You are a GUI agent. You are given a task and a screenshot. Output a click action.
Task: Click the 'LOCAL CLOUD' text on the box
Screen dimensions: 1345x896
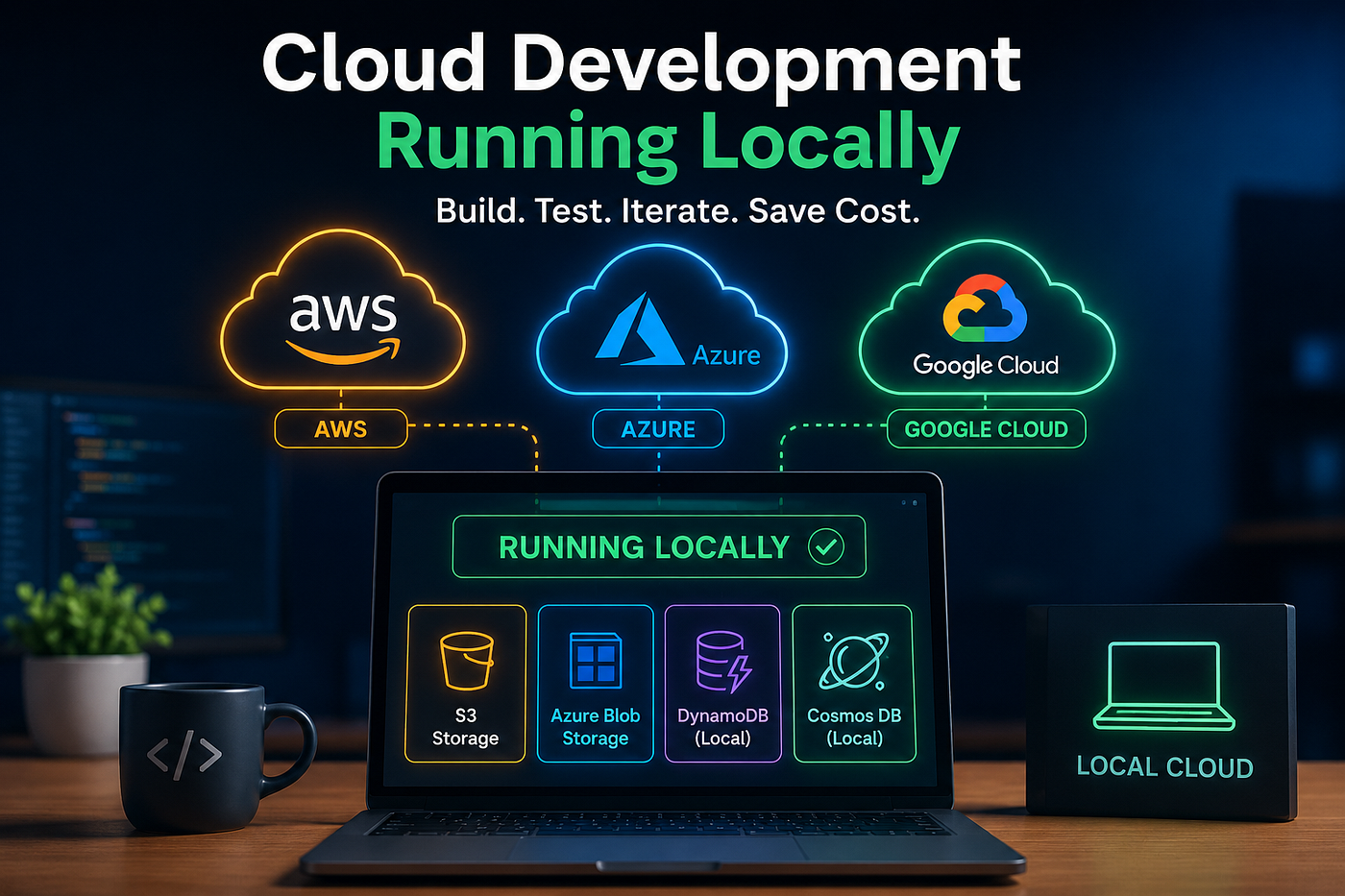pyautogui.click(x=1164, y=766)
